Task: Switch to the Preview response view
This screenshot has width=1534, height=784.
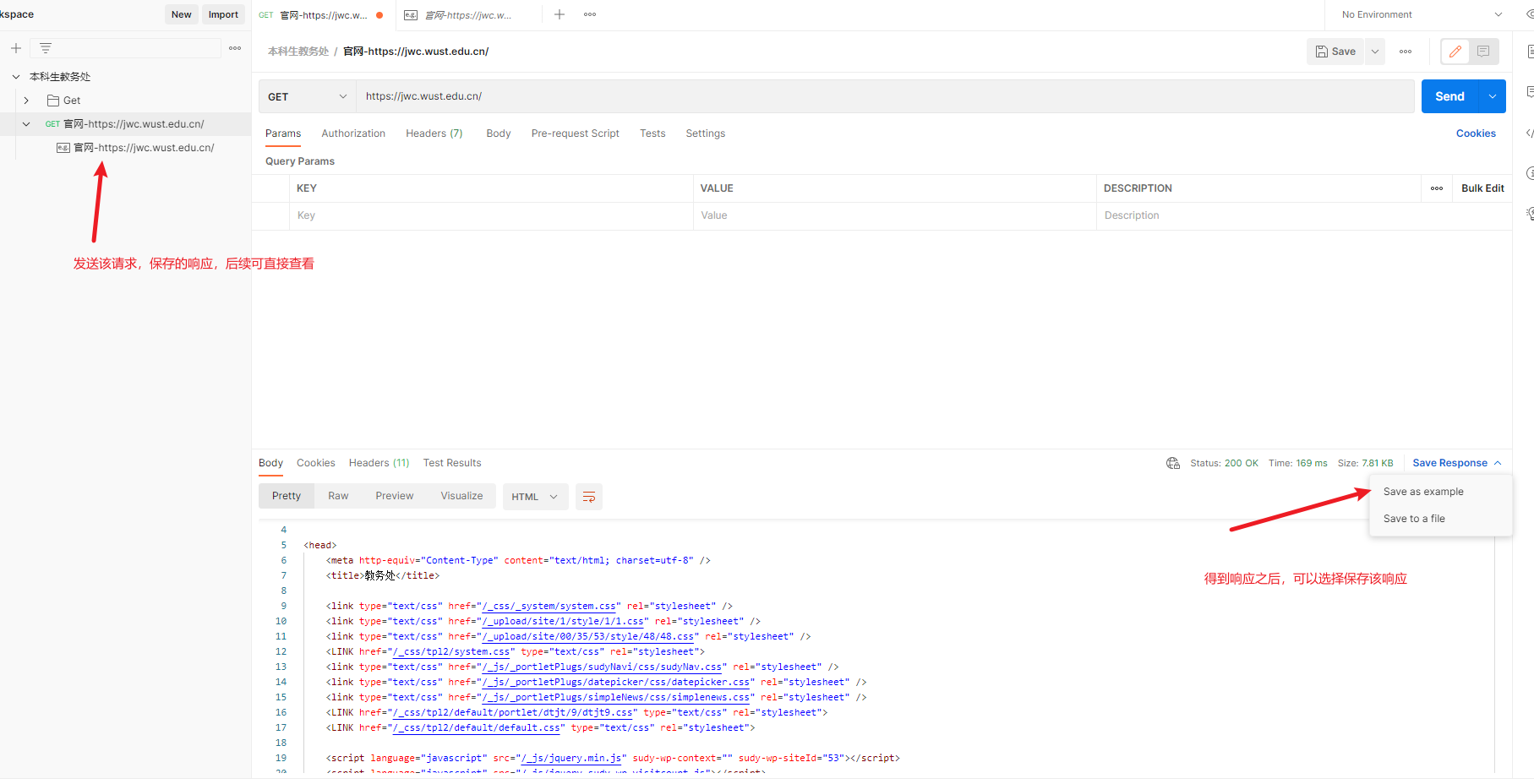Action: click(395, 496)
